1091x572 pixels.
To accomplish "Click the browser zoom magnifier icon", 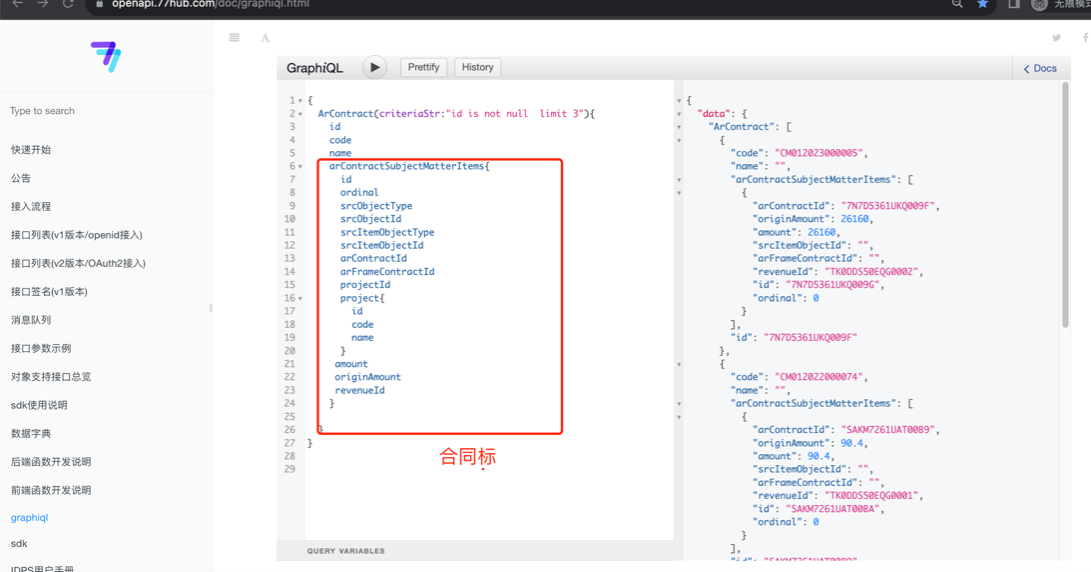I will pyautogui.click(x=957, y=4).
